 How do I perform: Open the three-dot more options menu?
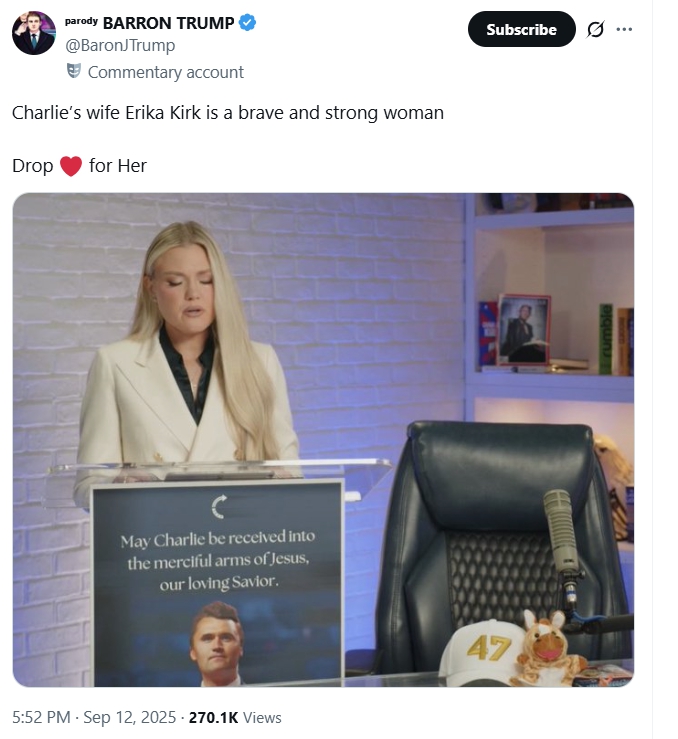624,29
